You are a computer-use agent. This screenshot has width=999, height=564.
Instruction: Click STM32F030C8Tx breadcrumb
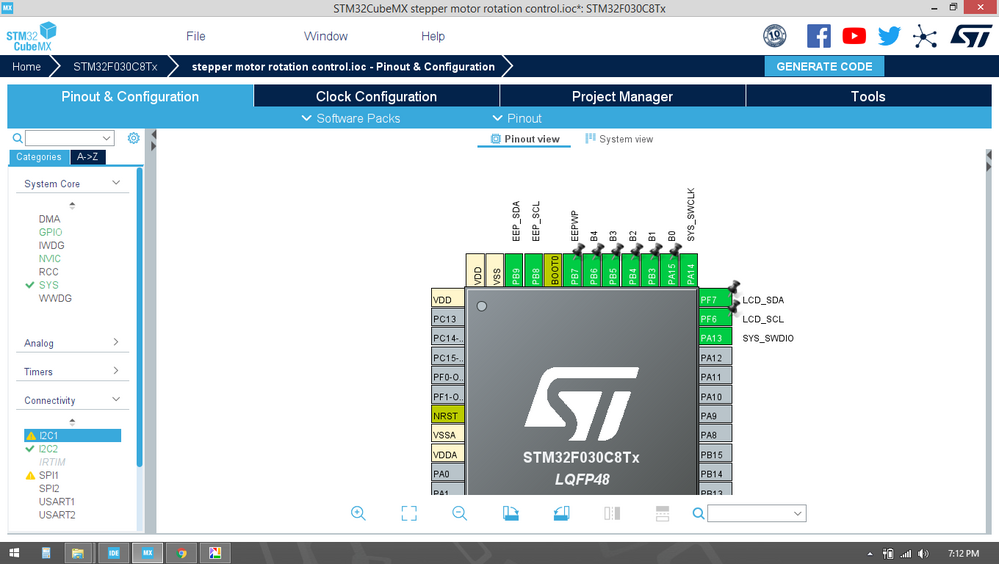click(115, 67)
